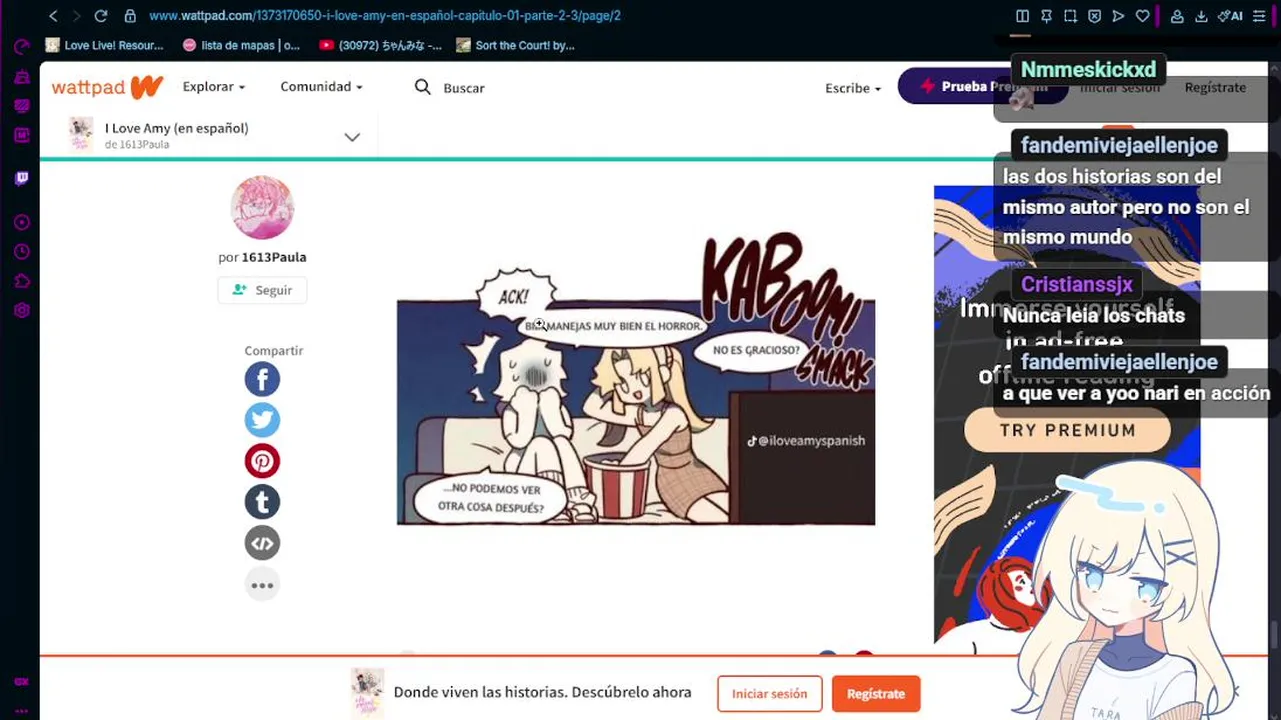Click the send/flow arrow icon in toolbar
Screen dimensions: 1281x720
click(x=1118, y=16)
